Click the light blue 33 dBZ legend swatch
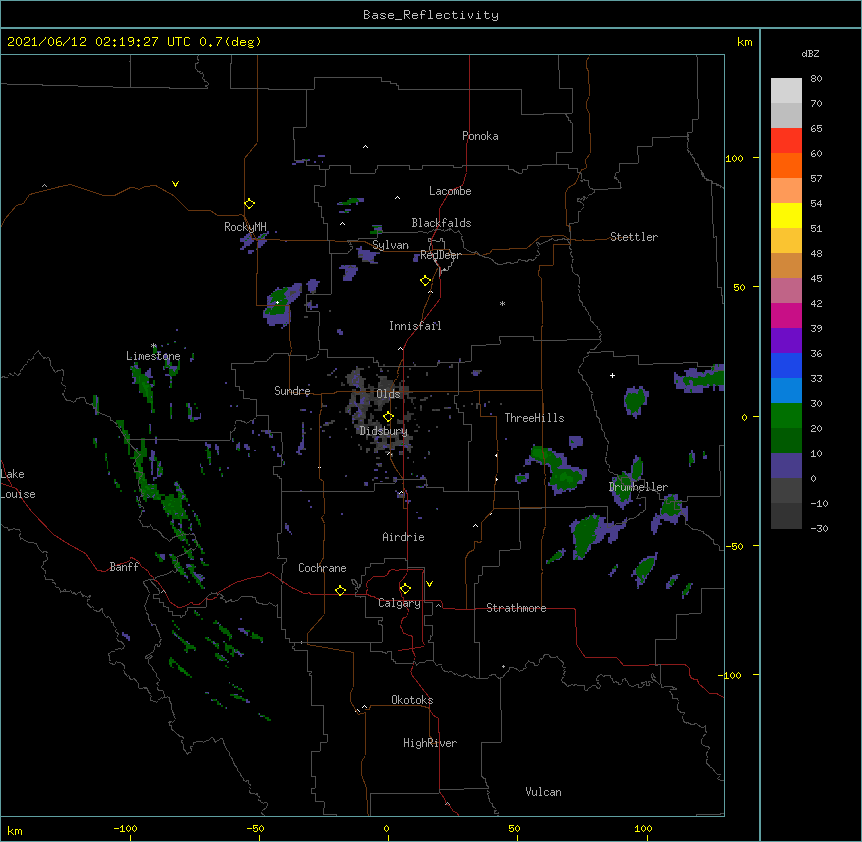Viewport: 862px width, 842px height. (786, 390)
